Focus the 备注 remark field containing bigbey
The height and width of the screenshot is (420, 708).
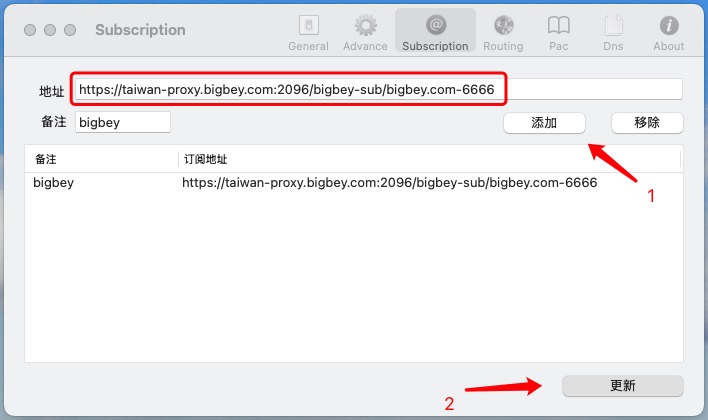pyautogui.click(x=123, y=122)
